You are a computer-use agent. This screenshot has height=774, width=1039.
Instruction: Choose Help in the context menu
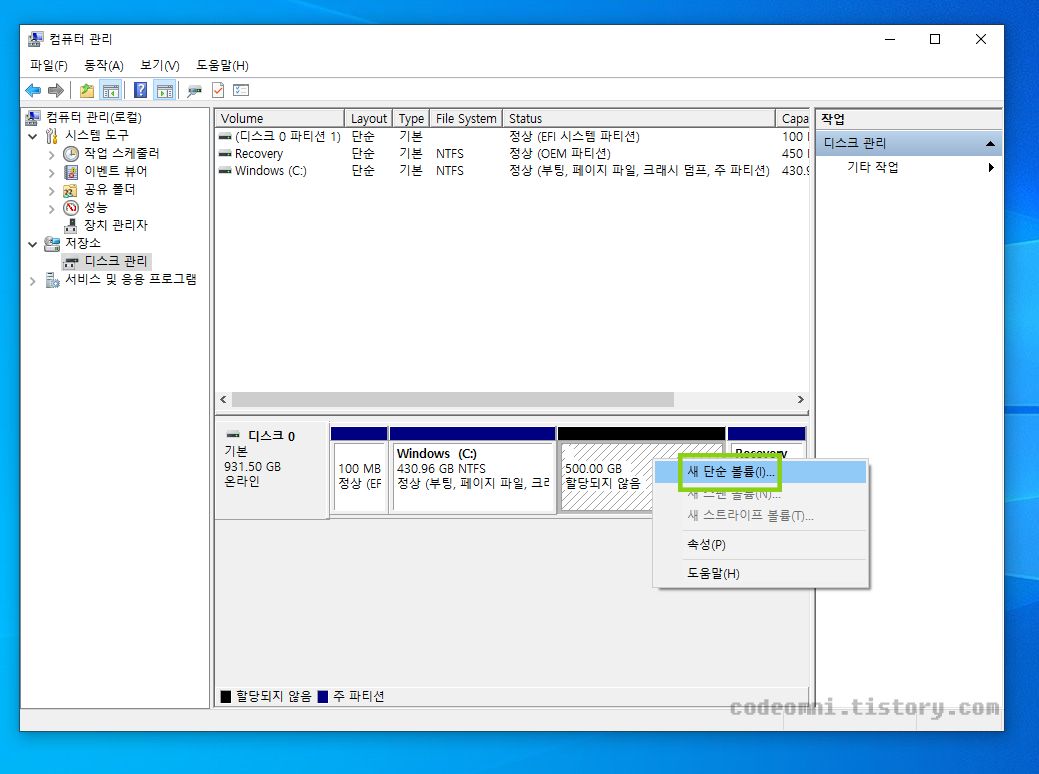[761, 573]
